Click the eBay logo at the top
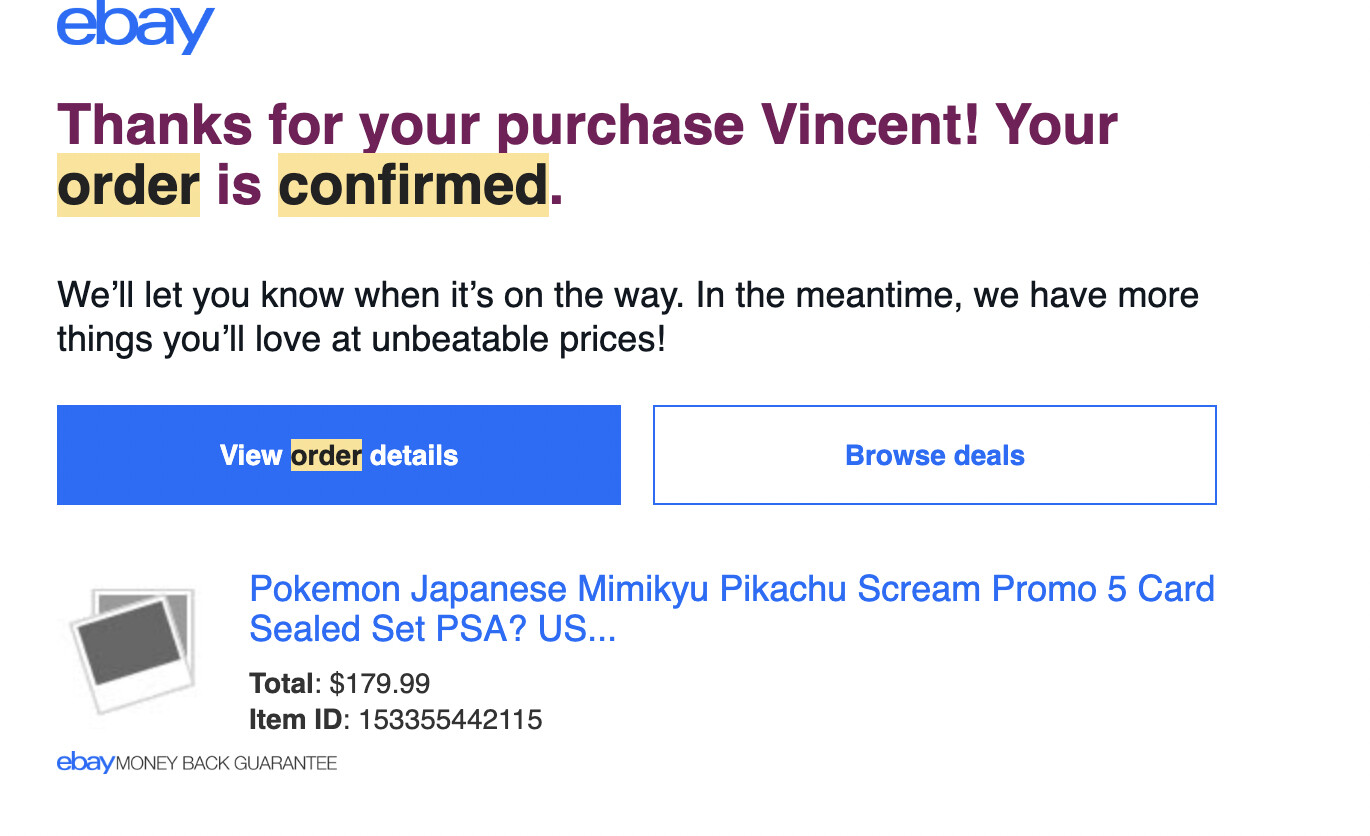1370x836 pixels. point(136,27)
